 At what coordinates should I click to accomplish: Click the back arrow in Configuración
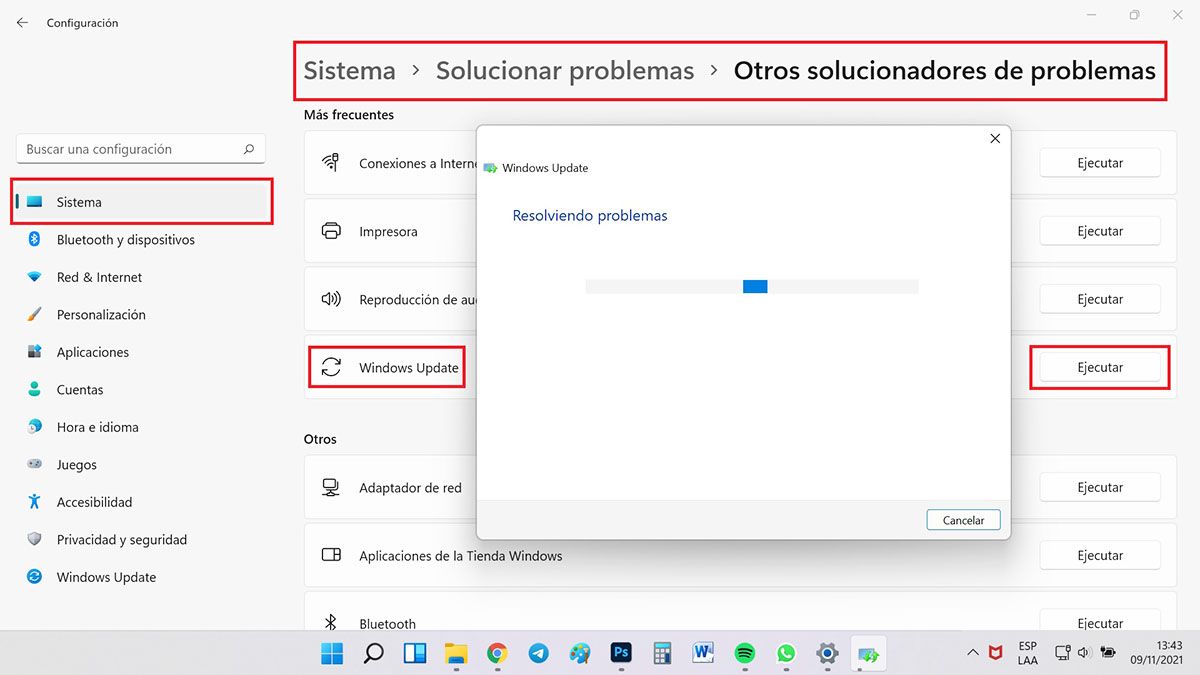(22, 22)
